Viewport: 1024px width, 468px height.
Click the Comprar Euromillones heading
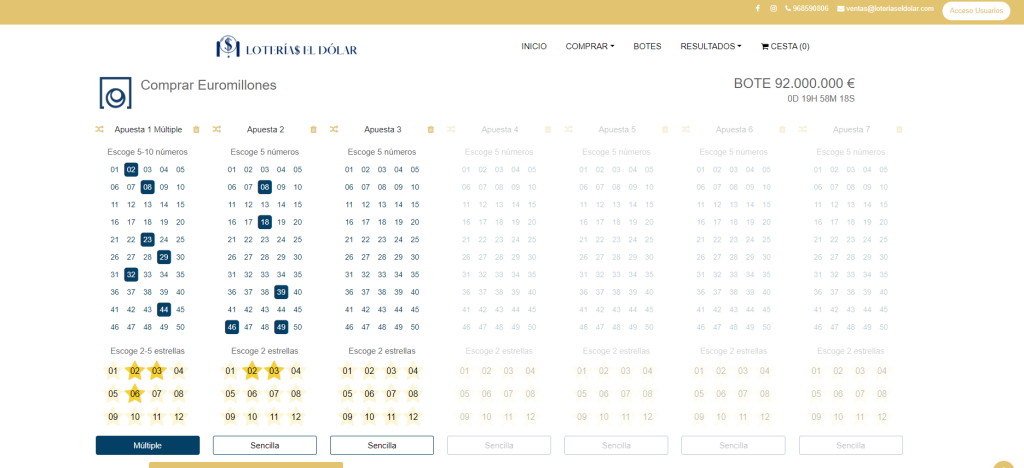tap(209, 86)
